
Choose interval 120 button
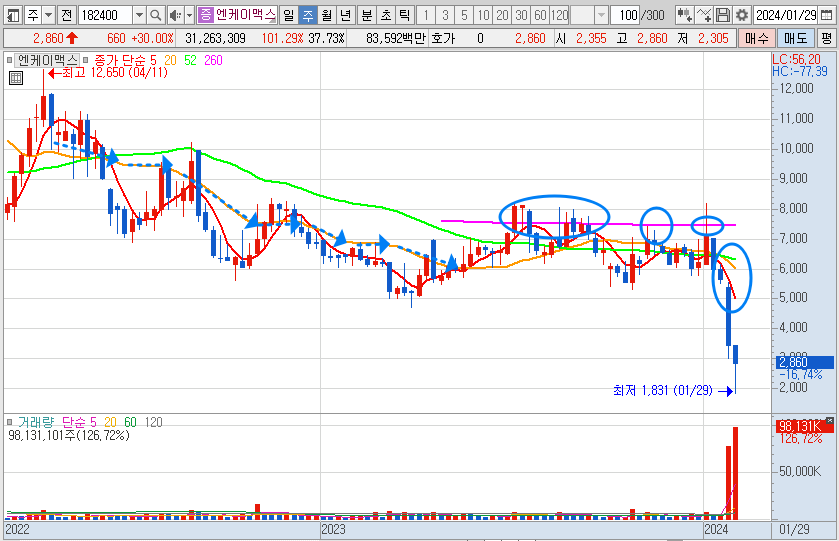pyautogui.click(x=560, y=15)
